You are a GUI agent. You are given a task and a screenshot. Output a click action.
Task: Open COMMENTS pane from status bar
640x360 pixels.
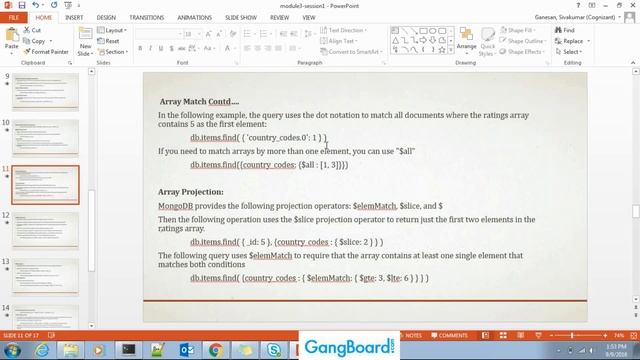pyautogui.click(x=449, y=335)
